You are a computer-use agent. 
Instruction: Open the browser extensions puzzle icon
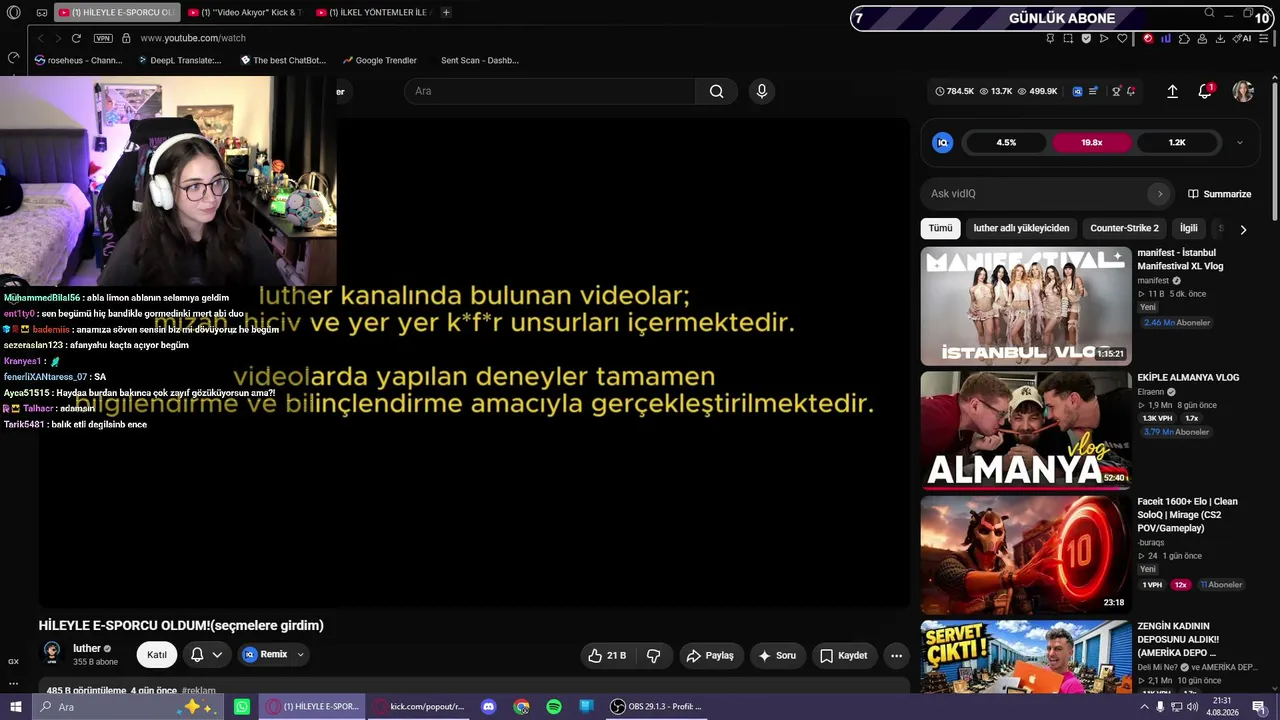point(1184,38)
